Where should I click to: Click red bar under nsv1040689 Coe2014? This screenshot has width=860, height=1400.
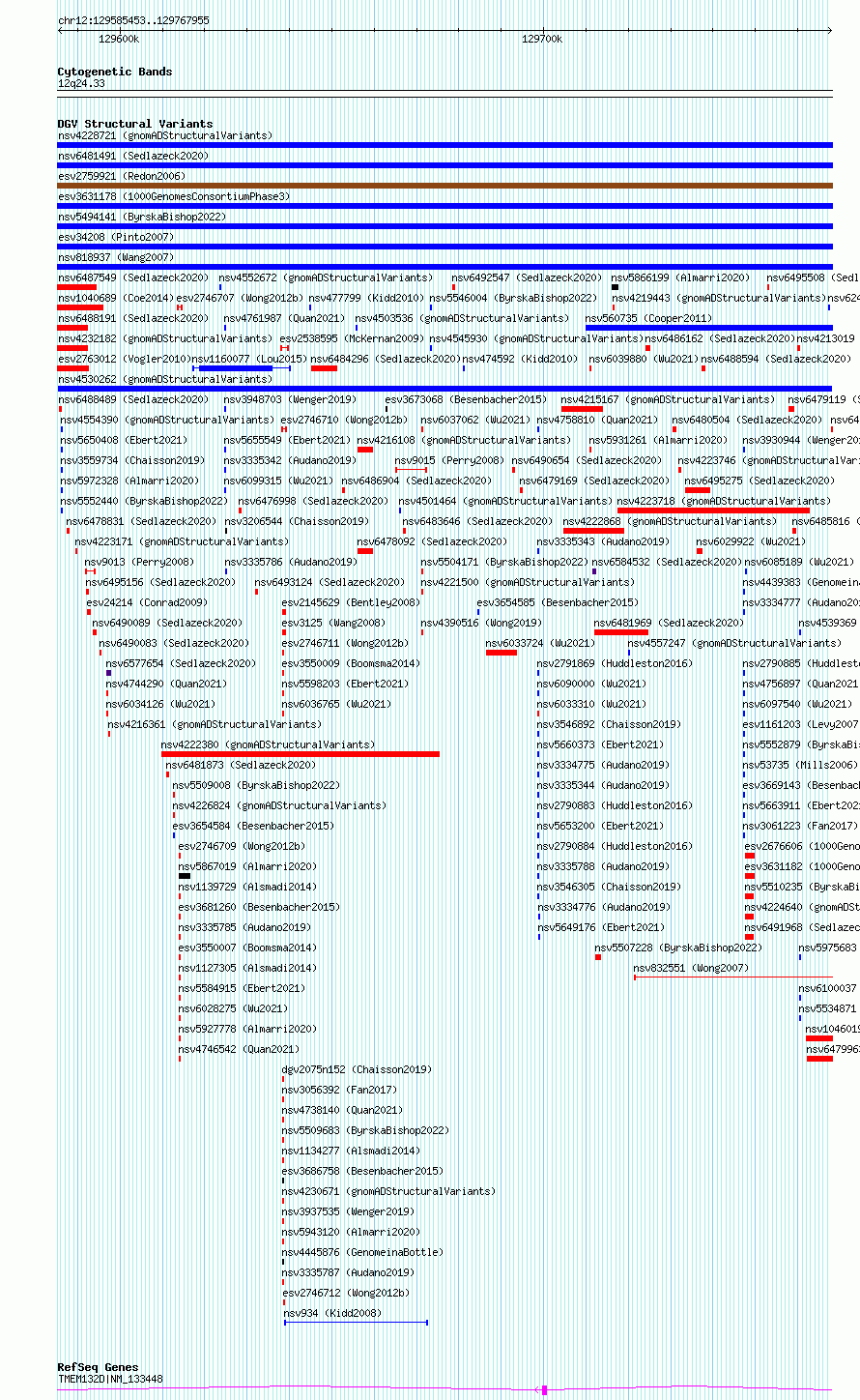(x=80, y=307)
